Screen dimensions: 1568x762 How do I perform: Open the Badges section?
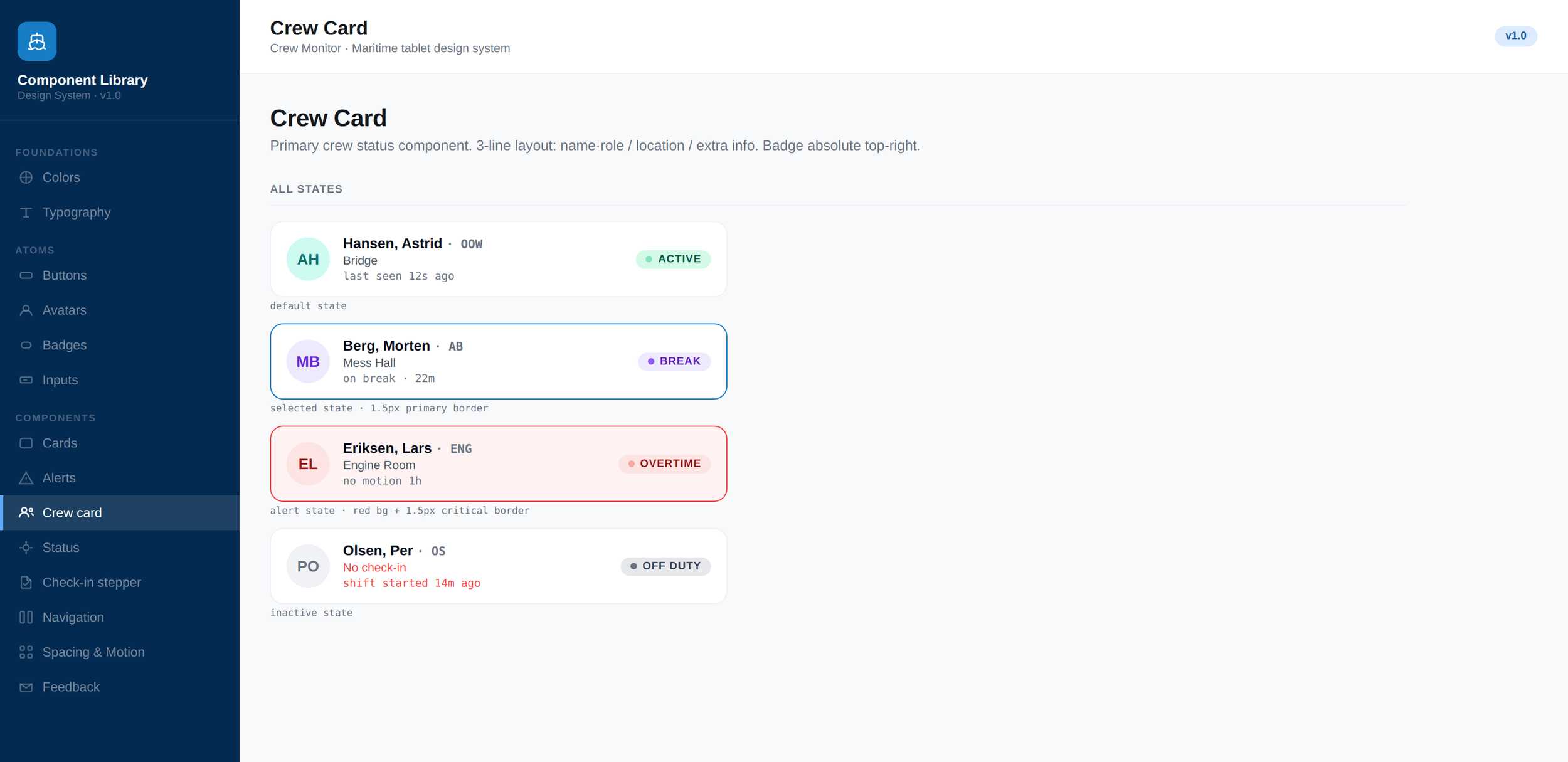[120, 345]
